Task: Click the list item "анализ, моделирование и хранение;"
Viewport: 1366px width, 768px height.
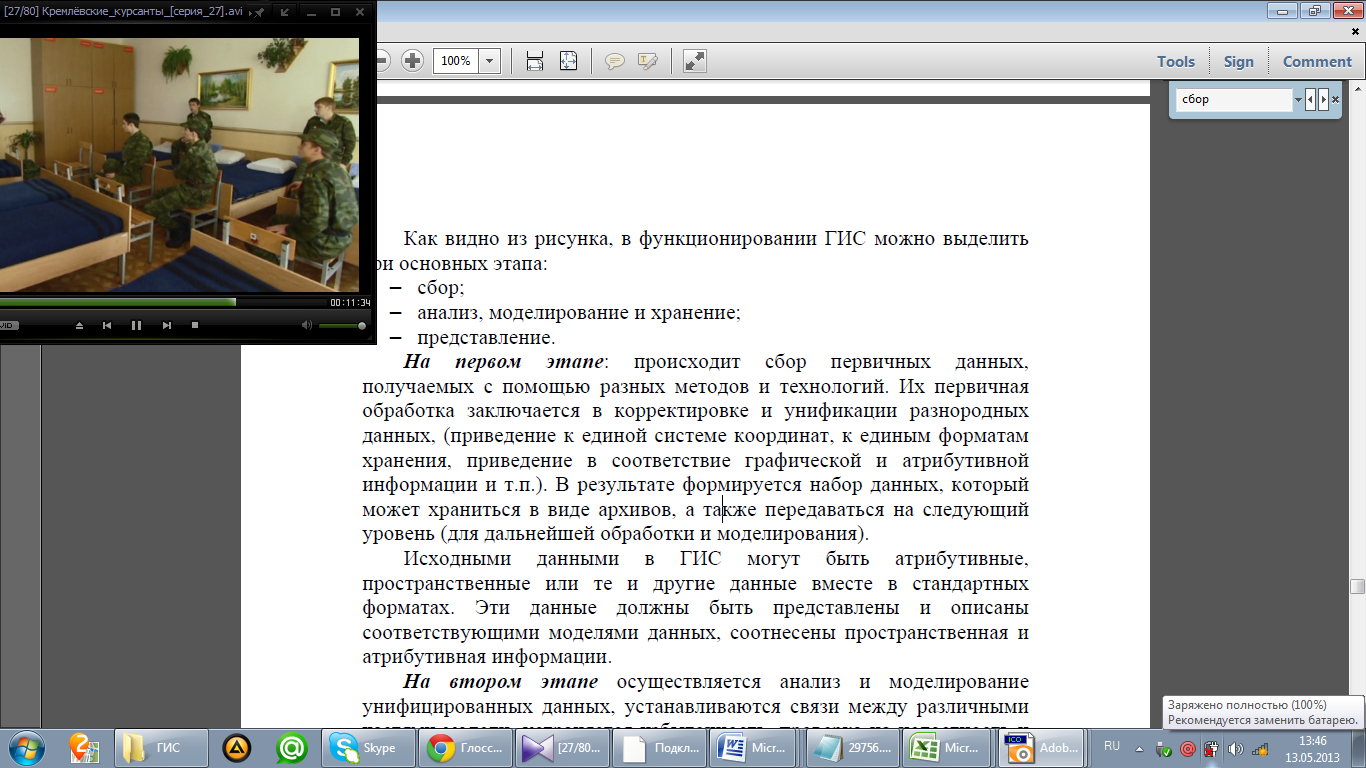Action: tap(579, 313)
